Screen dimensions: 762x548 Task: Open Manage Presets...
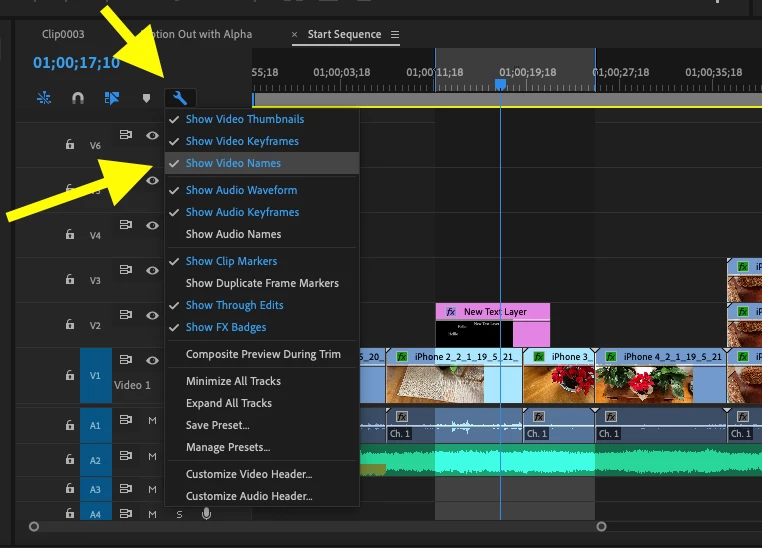click(262, 447)
